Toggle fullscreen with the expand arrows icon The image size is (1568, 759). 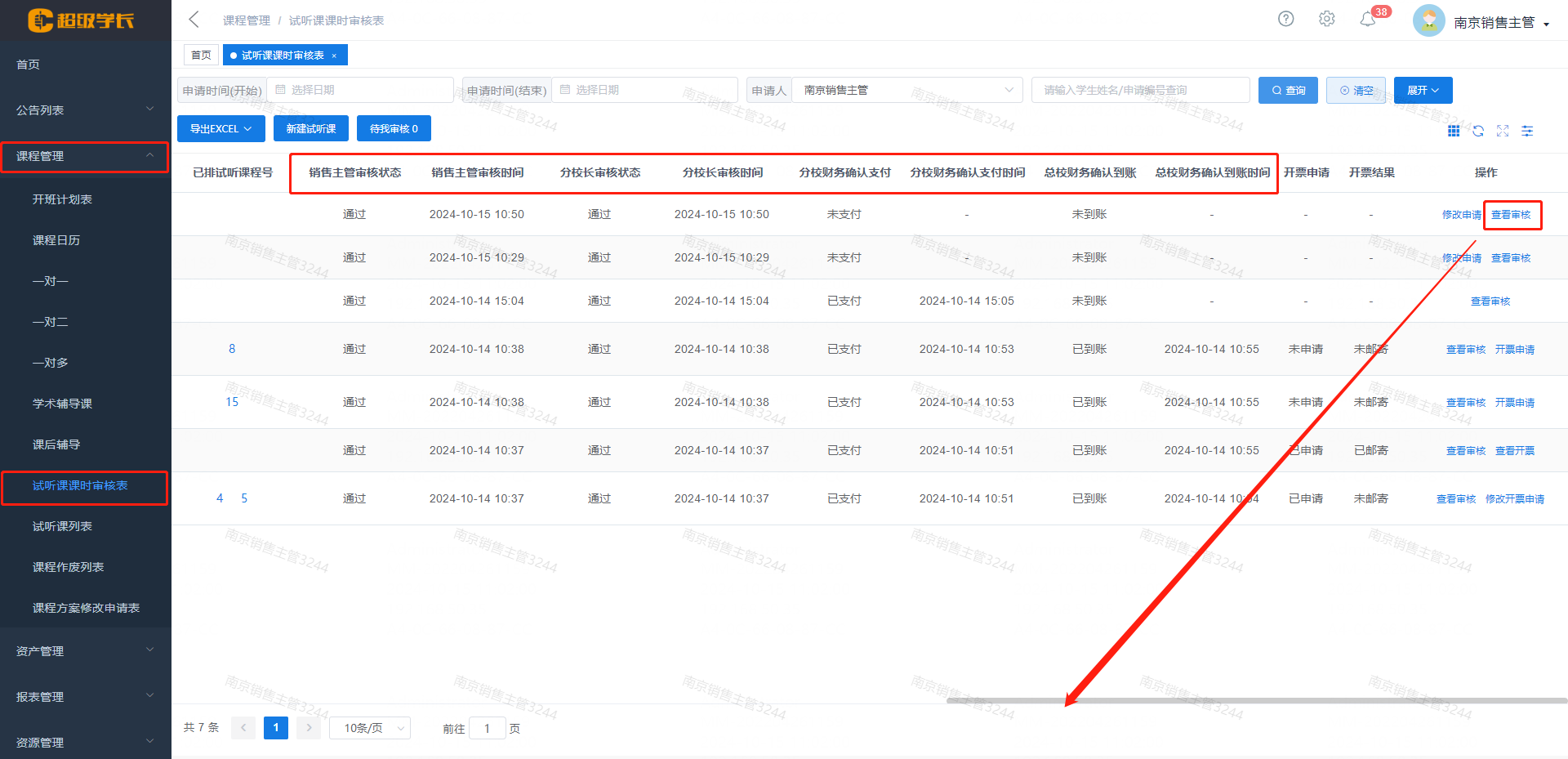pyautogui.click(x=1503, y=131)
